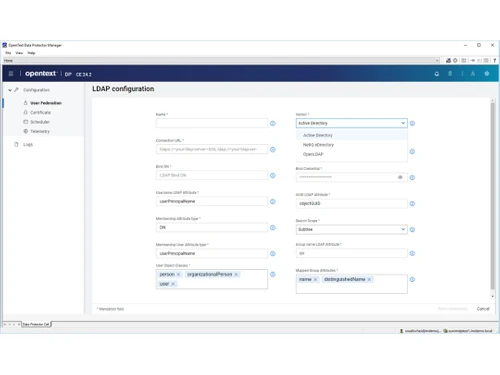500x375 pixels.
Task: Remove the organizationalPerson tag
Action: [236, 274]
